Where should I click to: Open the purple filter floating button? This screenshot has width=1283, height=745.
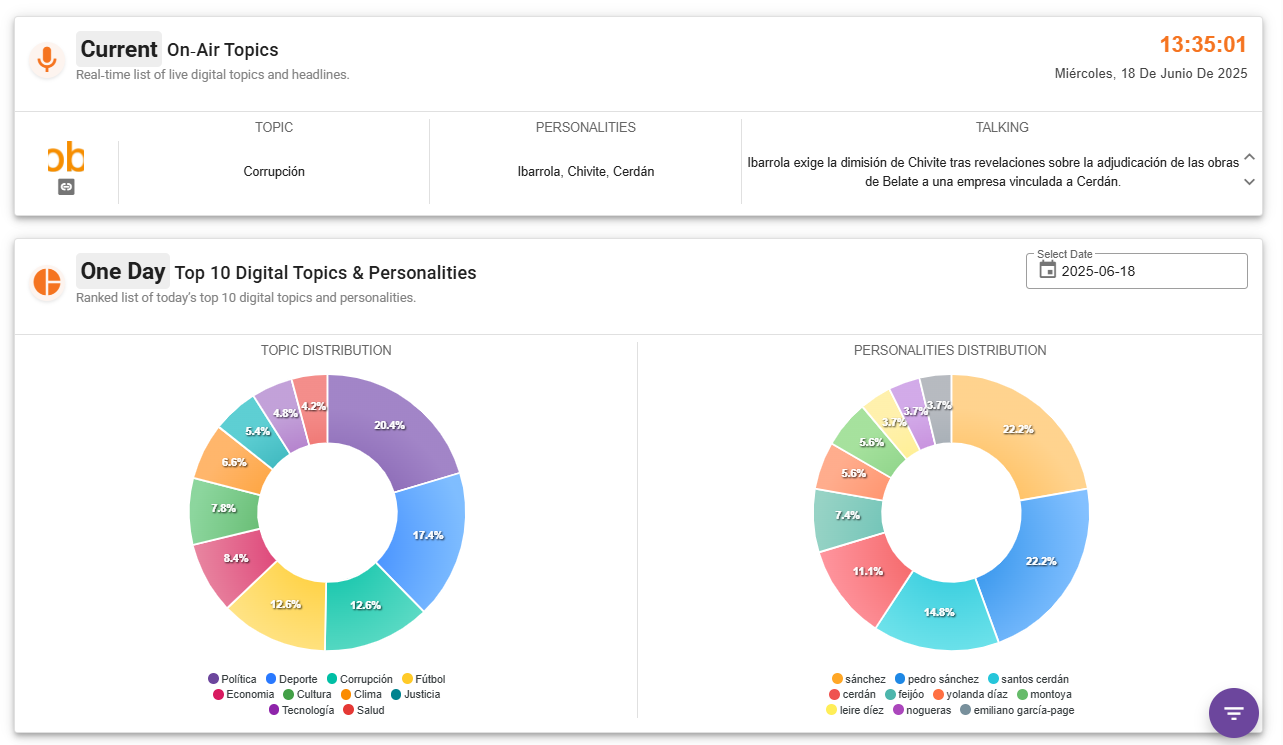[1233, 713]
